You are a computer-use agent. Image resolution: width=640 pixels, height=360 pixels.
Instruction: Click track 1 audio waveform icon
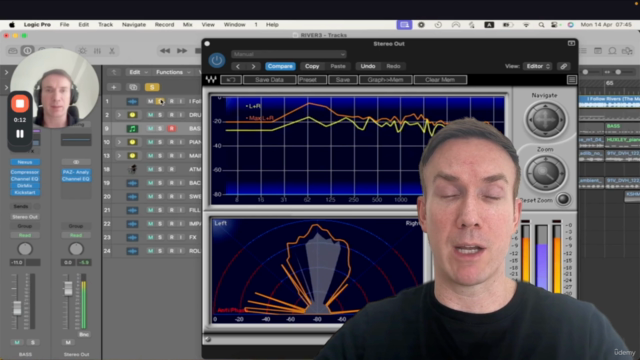[x=132, y=101]
